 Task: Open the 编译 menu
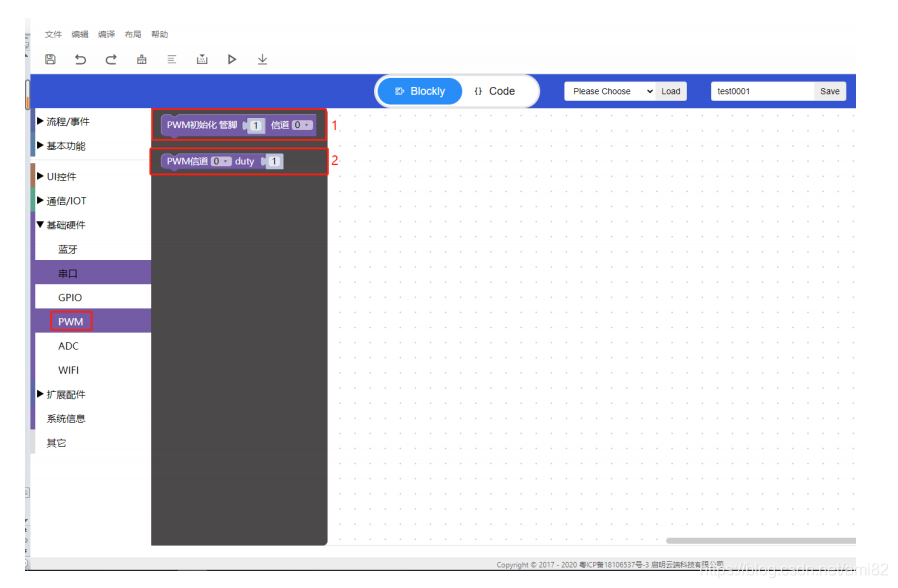pos(107,34)
